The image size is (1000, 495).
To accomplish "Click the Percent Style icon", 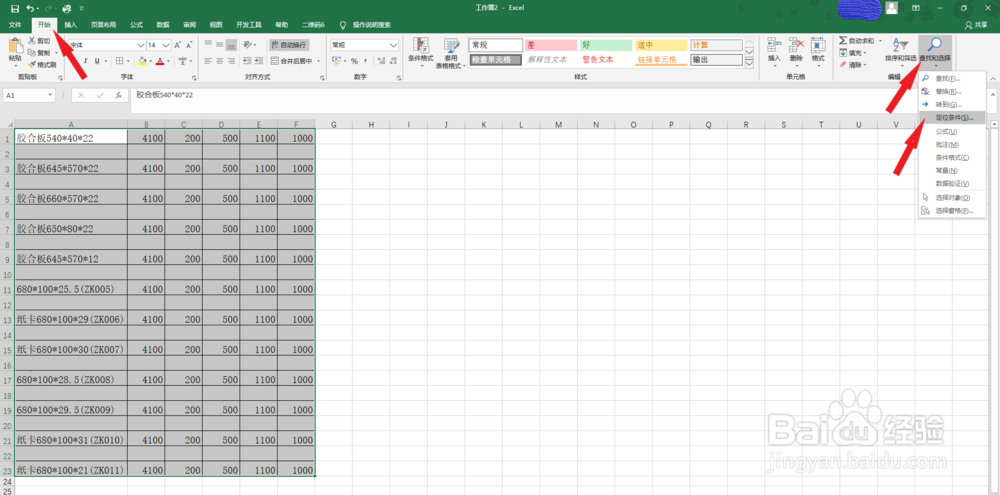I will pyautogui.click(x=354, y=61).
